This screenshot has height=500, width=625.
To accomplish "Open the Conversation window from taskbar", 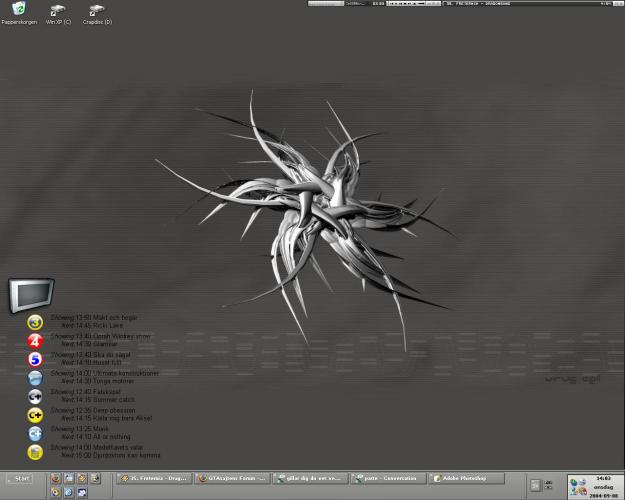I will [389, 479].
